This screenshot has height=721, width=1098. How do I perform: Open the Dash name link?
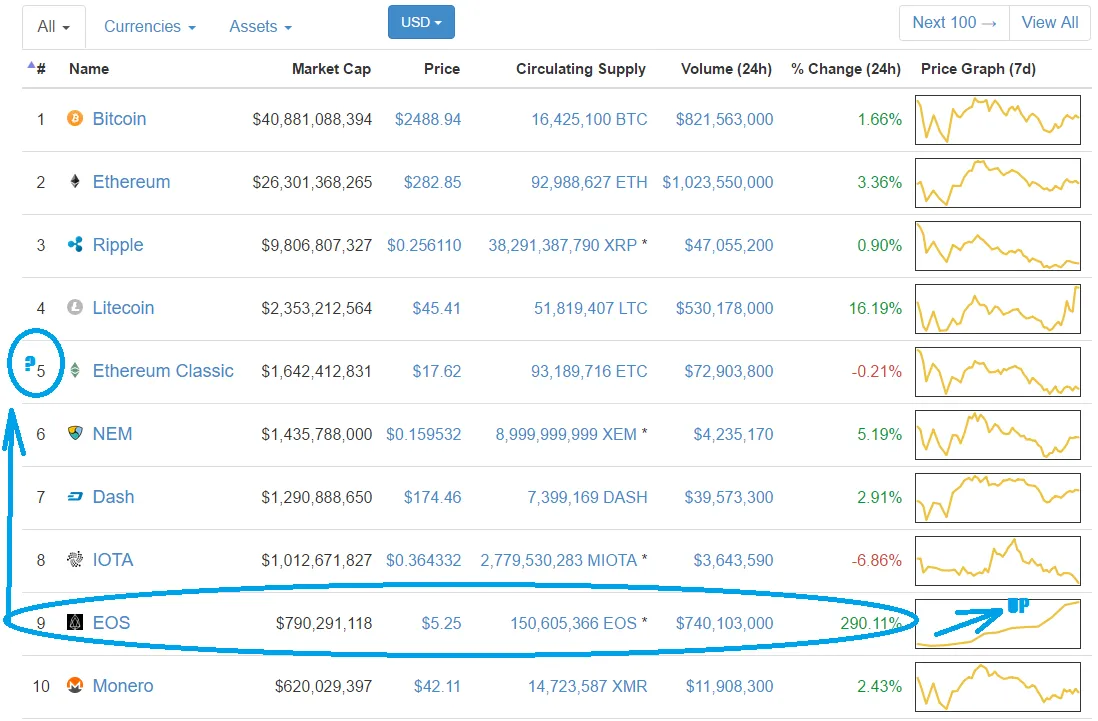113,496
